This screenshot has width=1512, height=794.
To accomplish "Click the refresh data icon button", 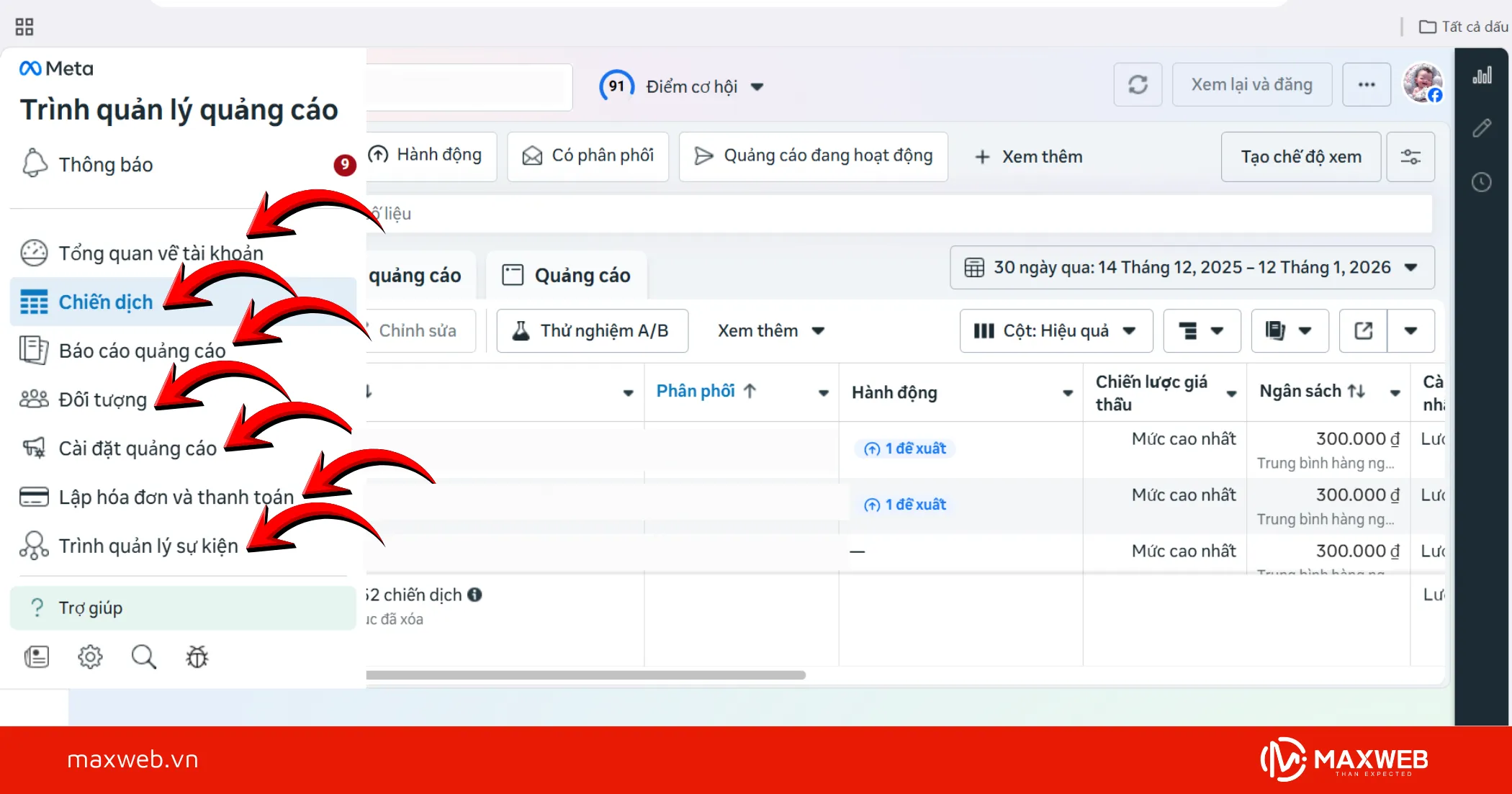I will [x=1138, y=85].
